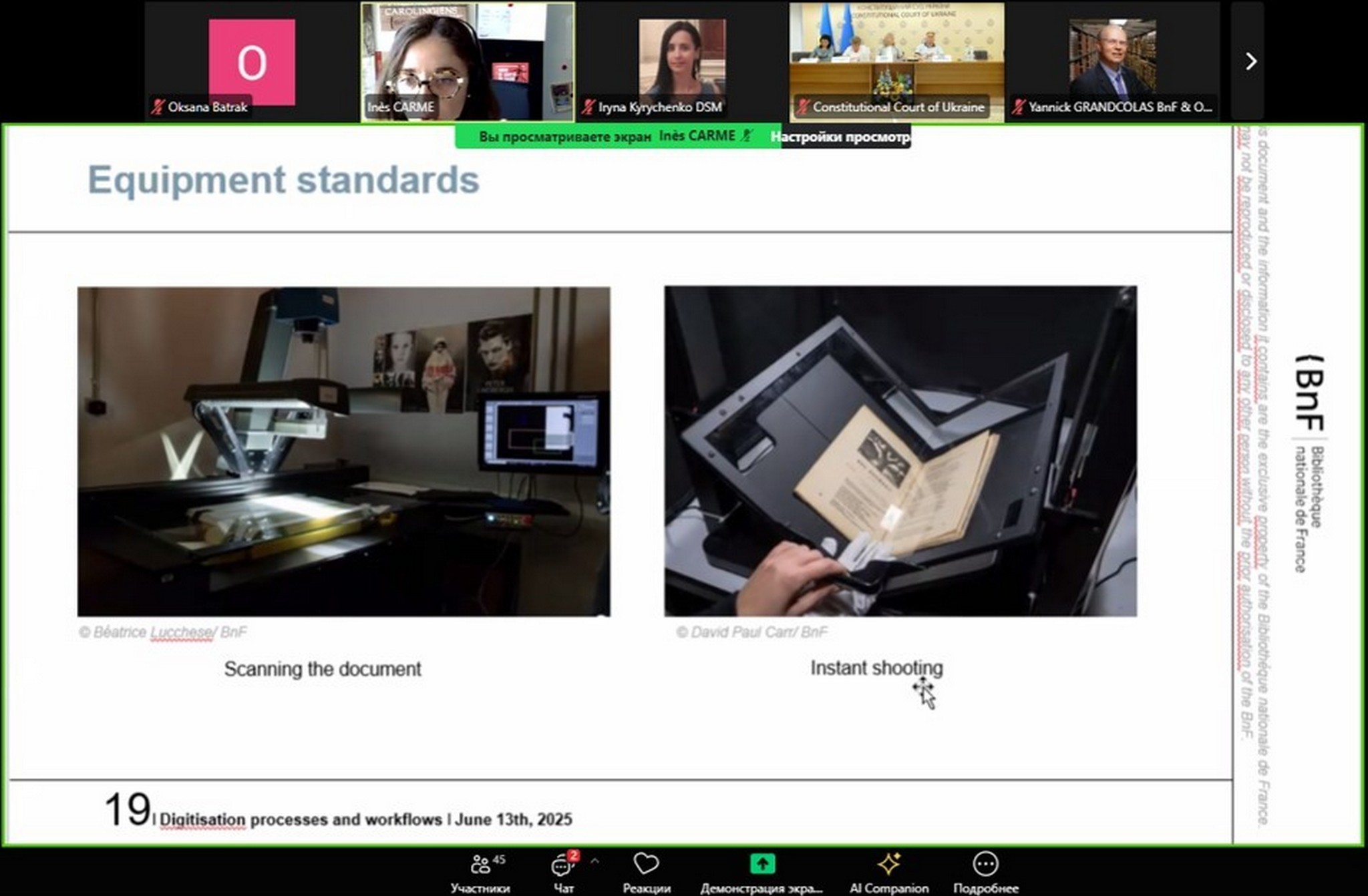This screenshot has height=896, width=1368.
Task: Click the Digitisation processes and workflows footer
Action: tap(366, 819)
